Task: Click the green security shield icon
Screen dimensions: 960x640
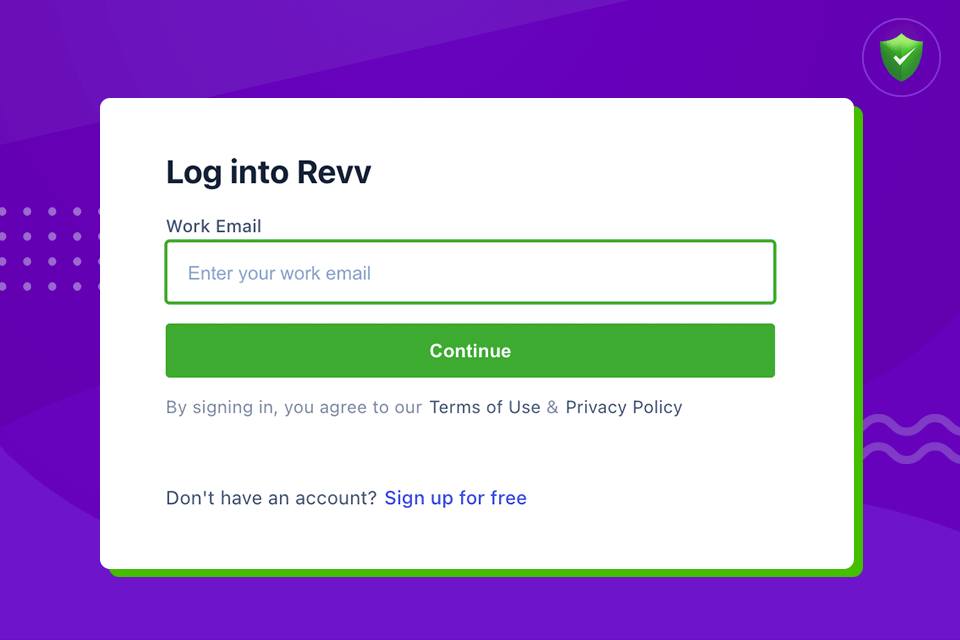Action: [x=901, y=57]
